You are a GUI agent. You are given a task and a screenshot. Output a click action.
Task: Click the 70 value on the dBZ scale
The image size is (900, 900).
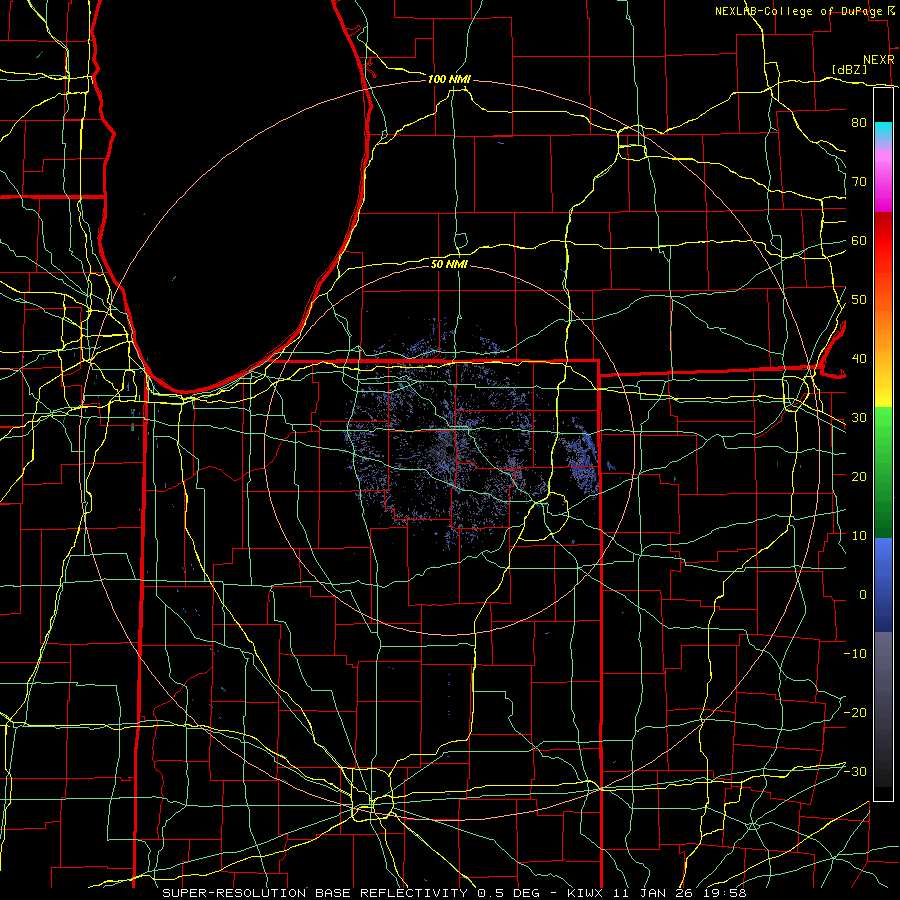click(859, 181)
